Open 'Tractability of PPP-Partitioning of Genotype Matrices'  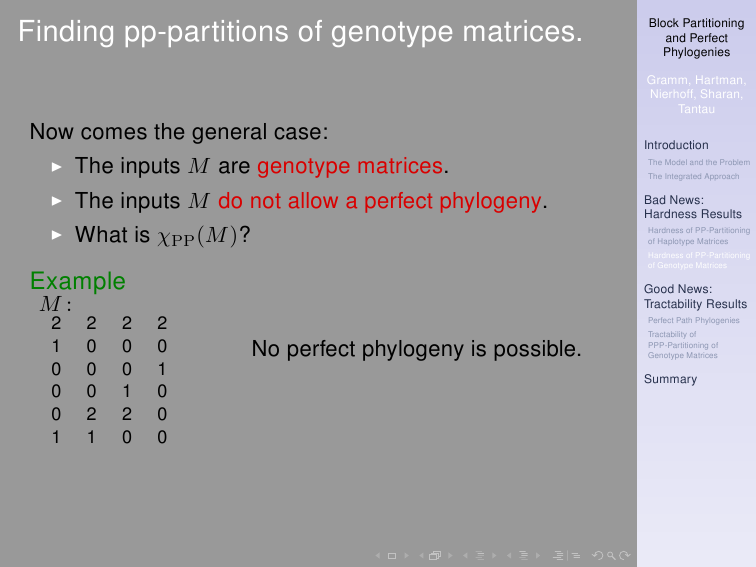[x=683, y=345]
